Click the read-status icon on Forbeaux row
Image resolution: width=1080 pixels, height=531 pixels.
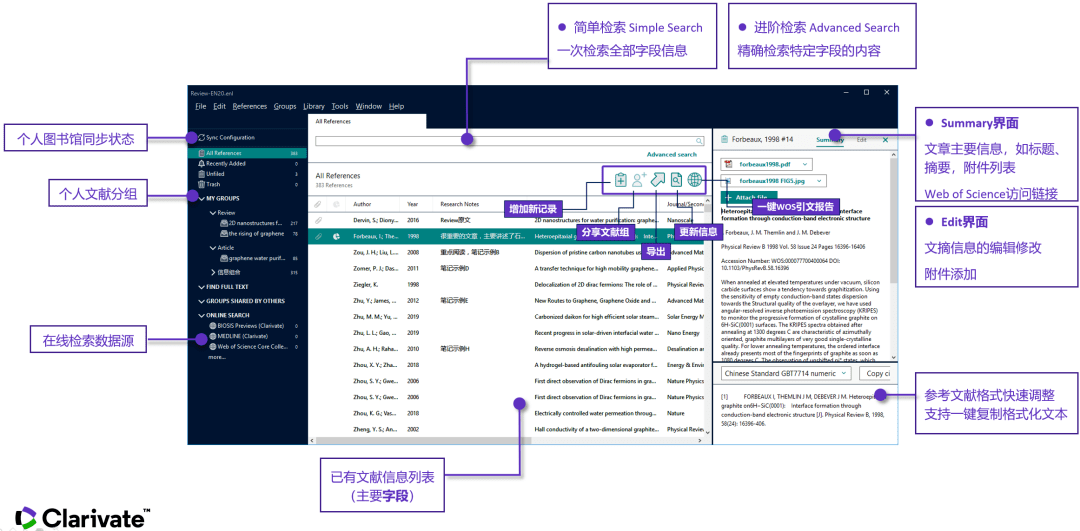(x=337, y=236)
